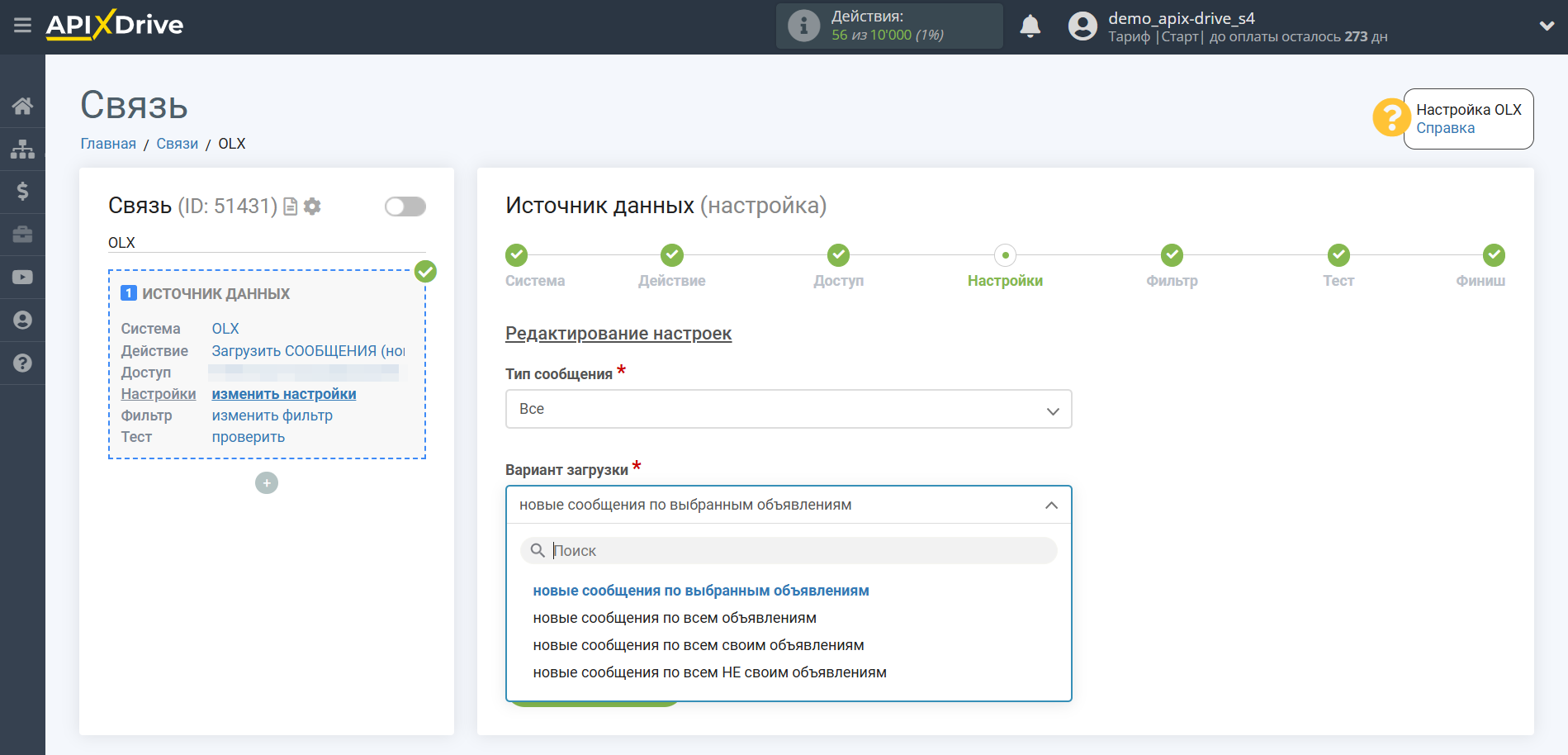Open billing dollar icon in sidebar
The image size is (1568, 755).
[x=22, y=192]
